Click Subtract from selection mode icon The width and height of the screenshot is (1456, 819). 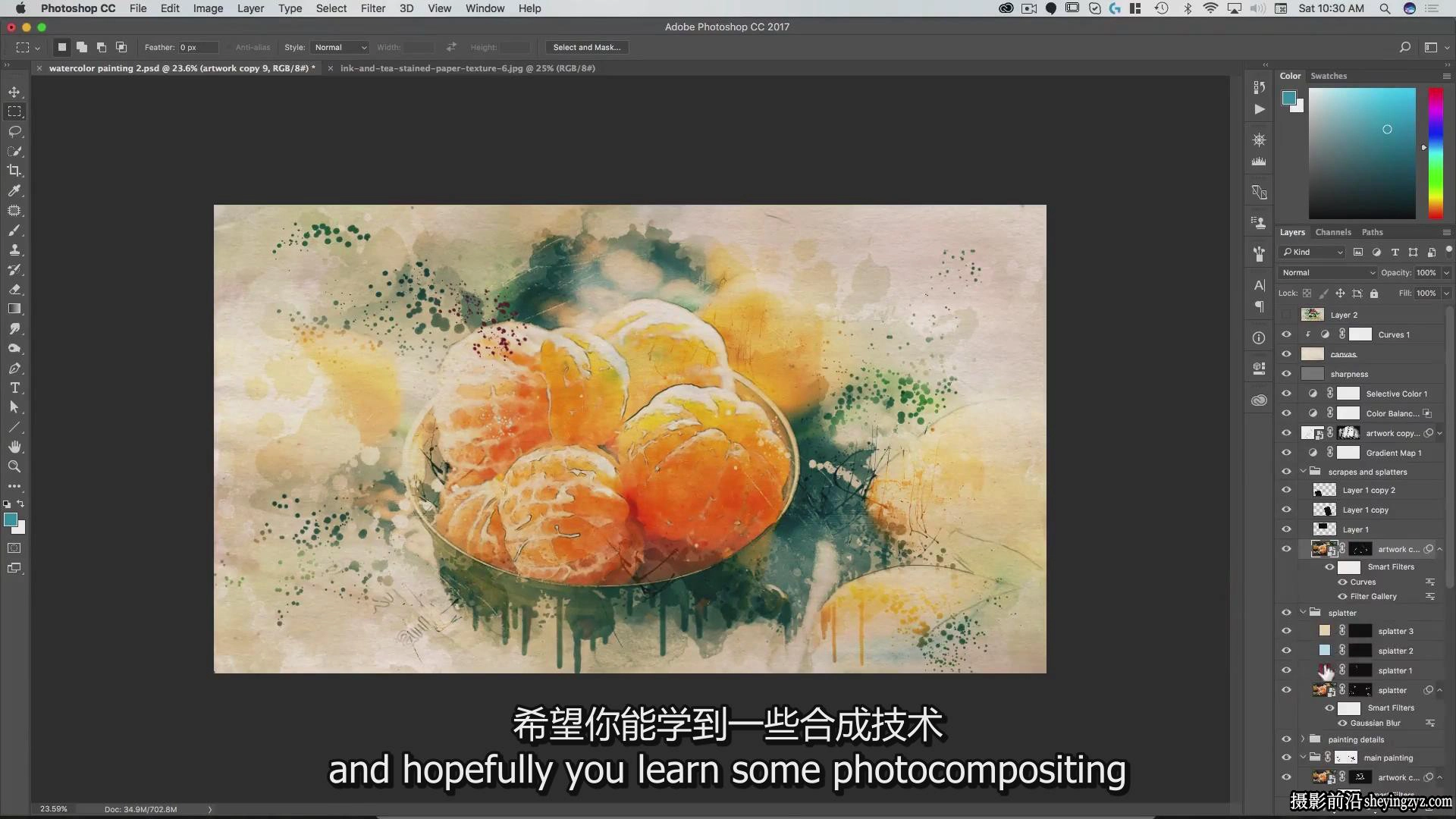(x=102, y=47)
